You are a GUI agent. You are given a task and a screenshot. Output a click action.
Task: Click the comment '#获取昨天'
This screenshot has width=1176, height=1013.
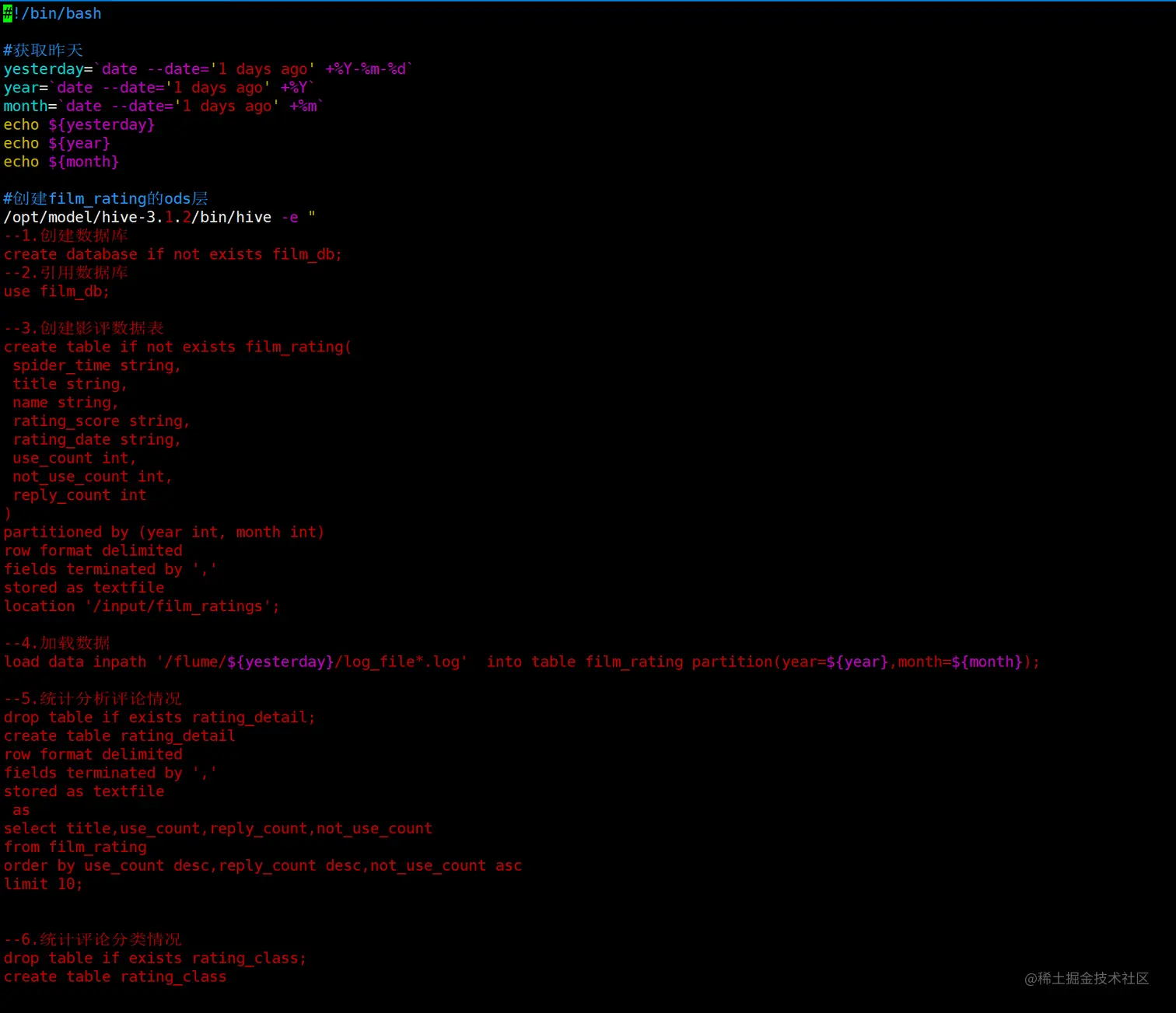43,51
